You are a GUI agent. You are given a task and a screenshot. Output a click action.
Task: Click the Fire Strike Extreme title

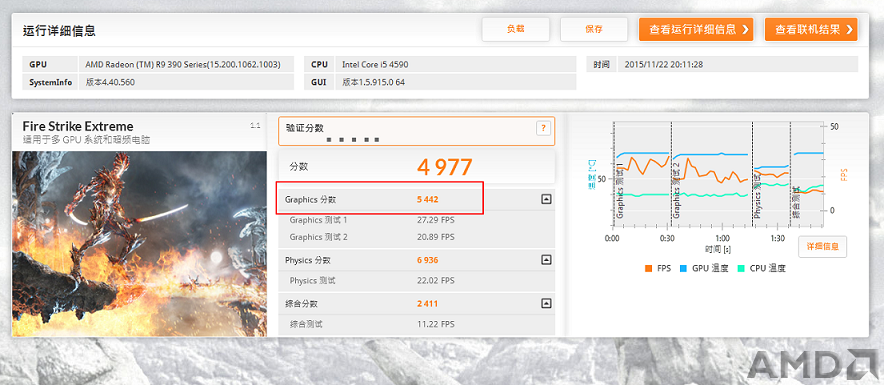coord(78,126)
